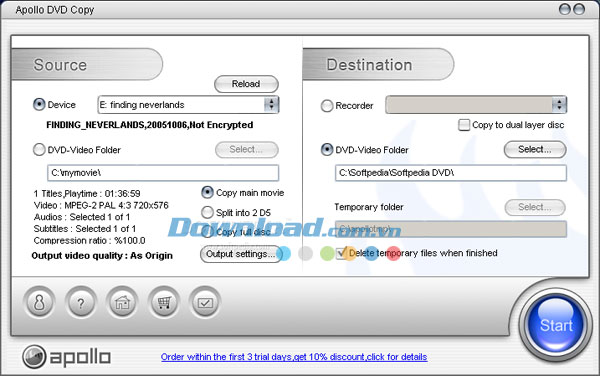Open Output settings dialog
600x376 pixels.
(241, 254)
